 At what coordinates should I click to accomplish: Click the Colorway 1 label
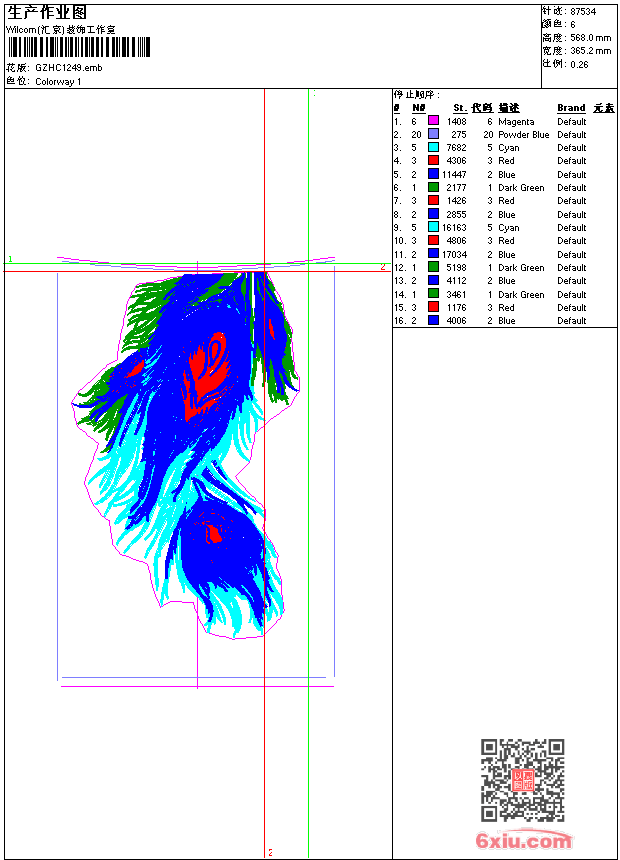click(58, 82)
